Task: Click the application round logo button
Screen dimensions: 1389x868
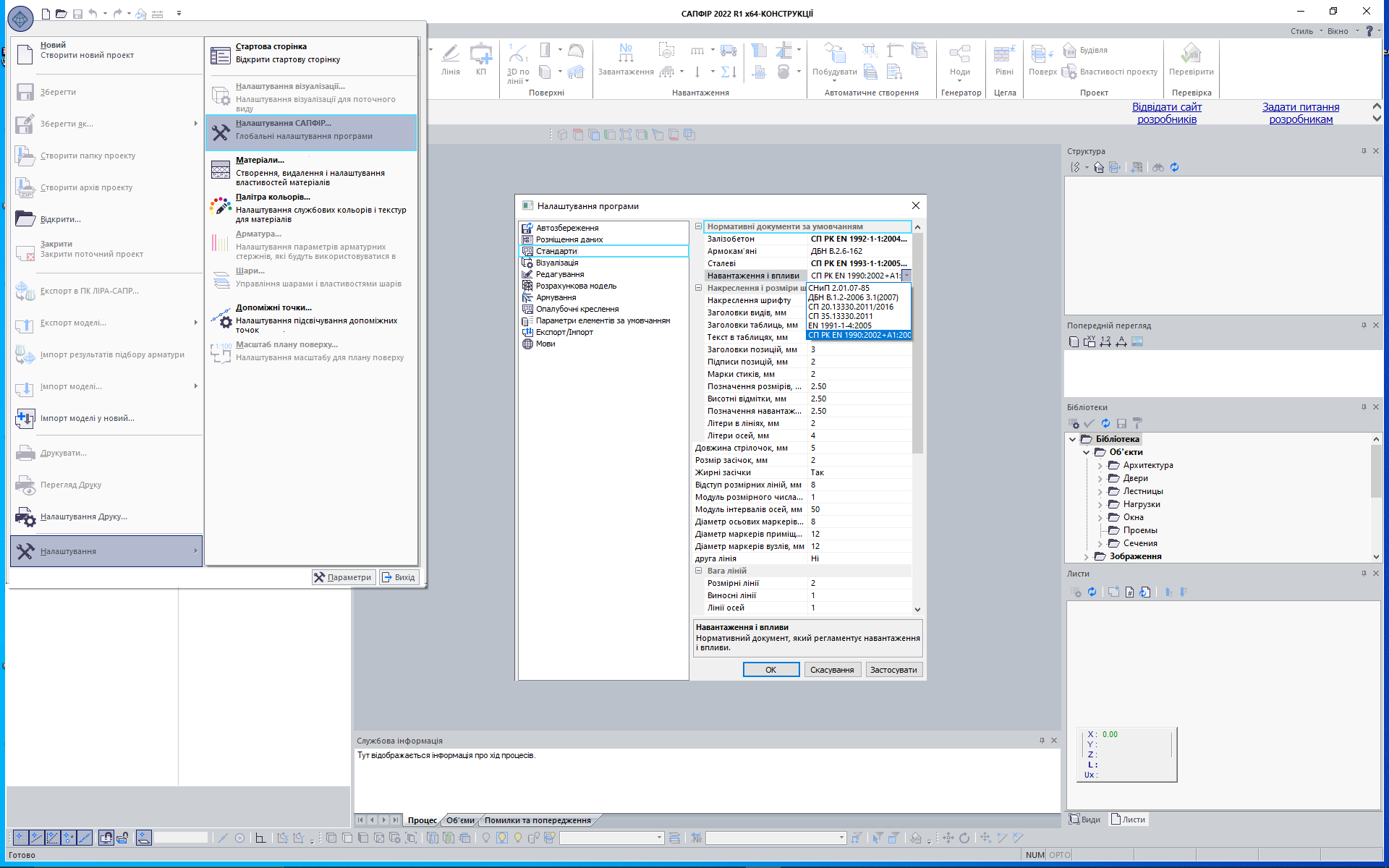Action: 20,19
